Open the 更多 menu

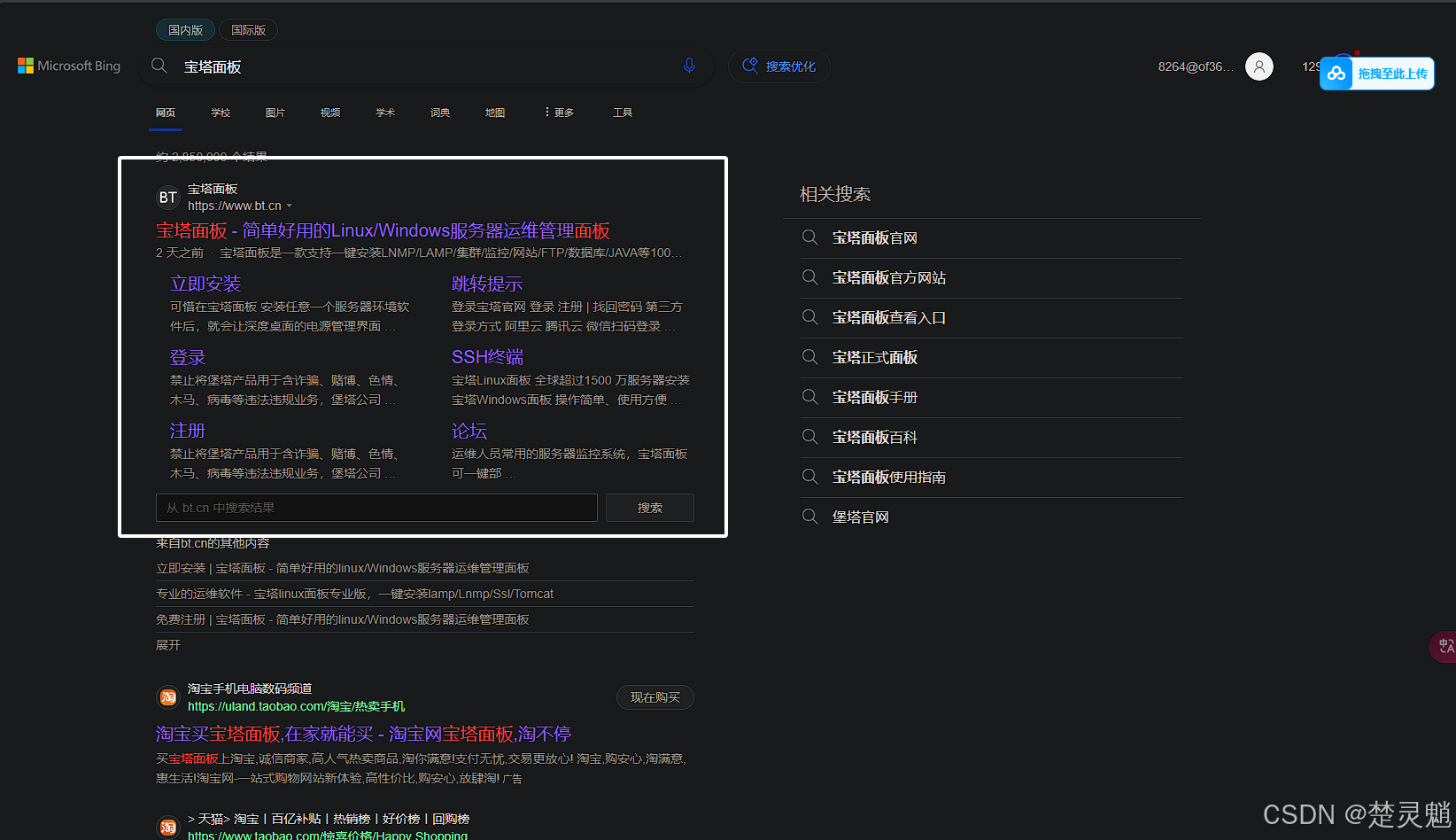pyautogui.click(x=559, y=113)
